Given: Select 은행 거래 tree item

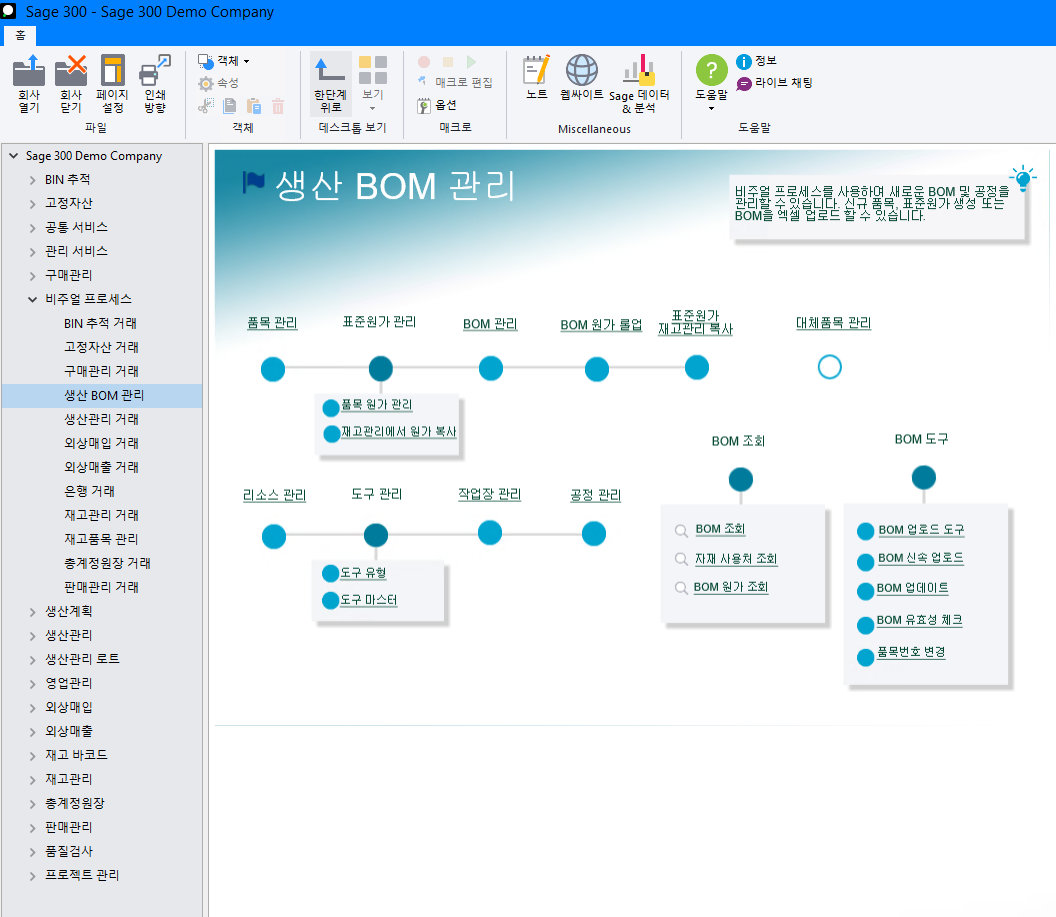Looking at the screenshot, I should (x=89, y=491).
